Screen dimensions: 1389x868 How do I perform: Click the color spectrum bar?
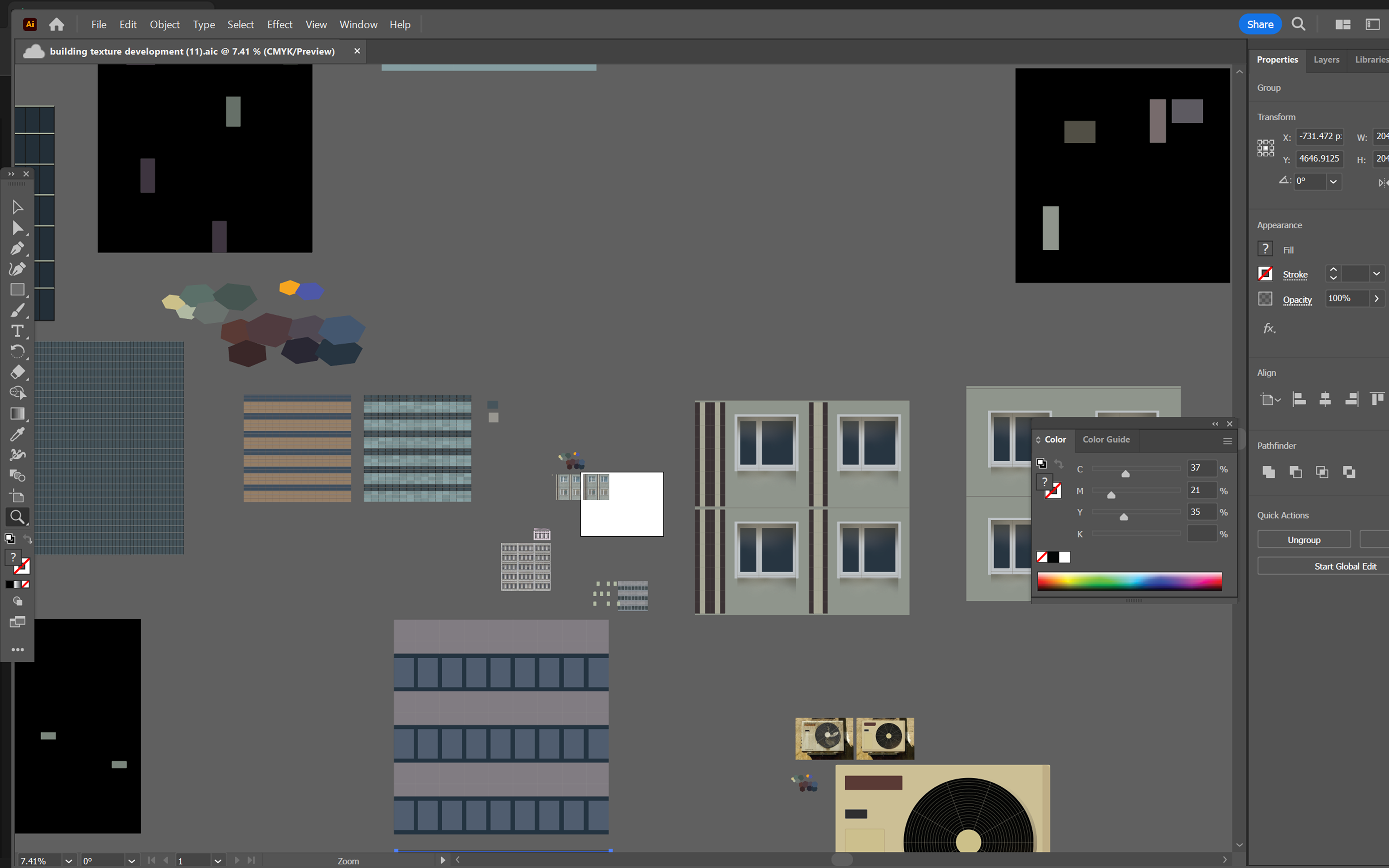(x=1129, y=582)
